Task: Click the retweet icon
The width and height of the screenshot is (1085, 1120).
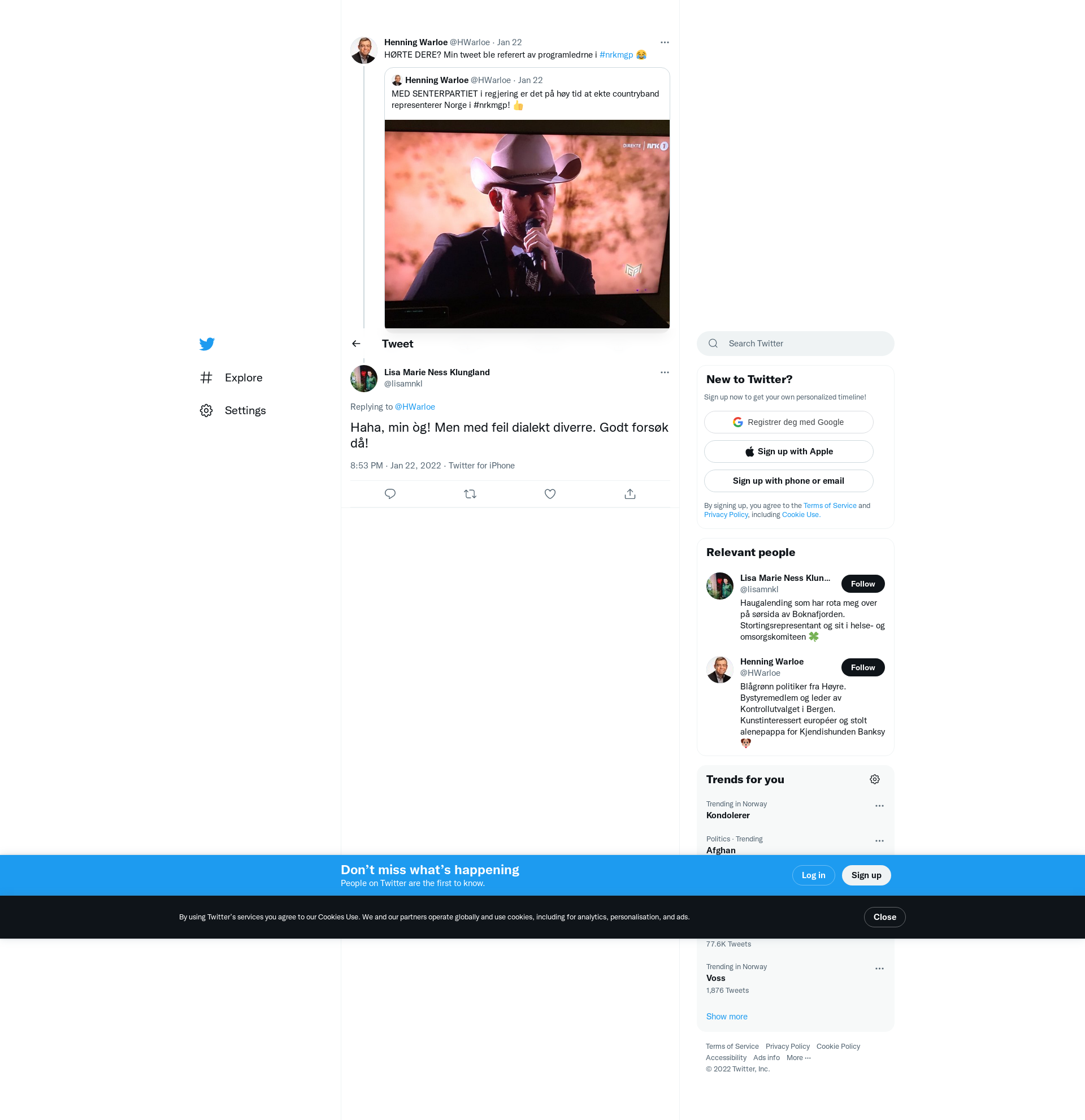Action: click(x=470, y=494)
